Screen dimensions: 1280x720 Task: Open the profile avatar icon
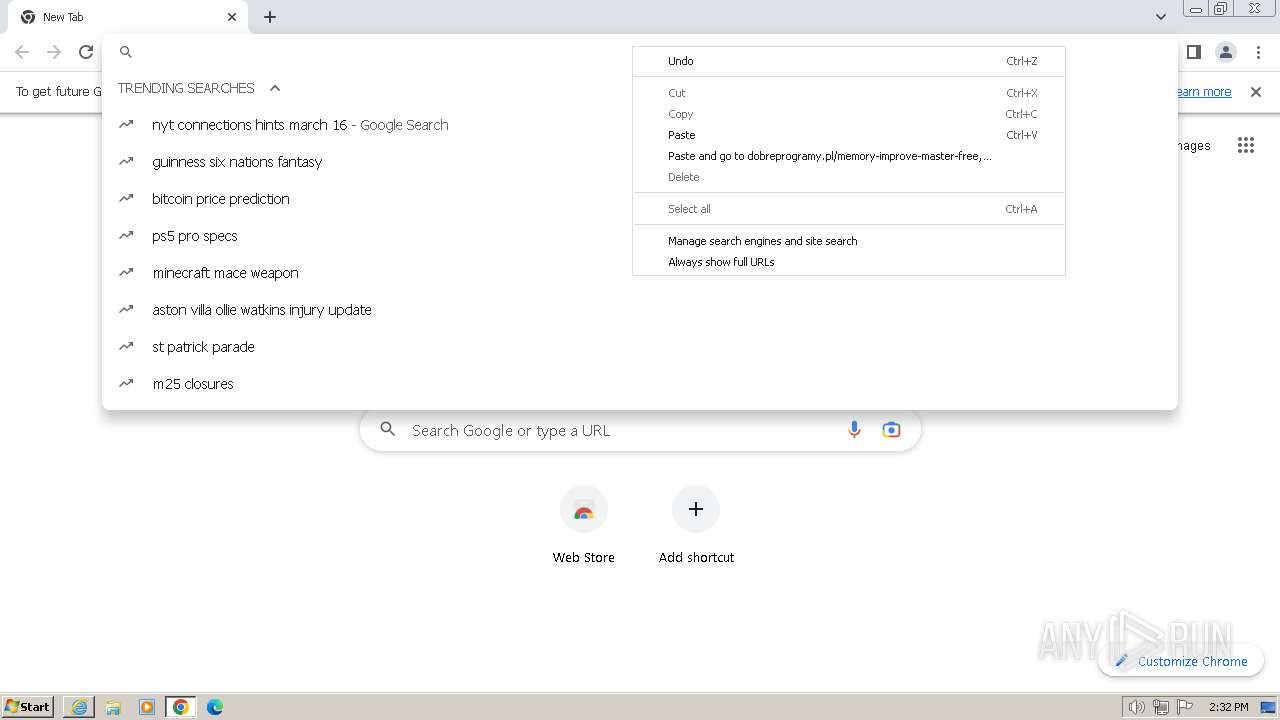click(1226, 52)
